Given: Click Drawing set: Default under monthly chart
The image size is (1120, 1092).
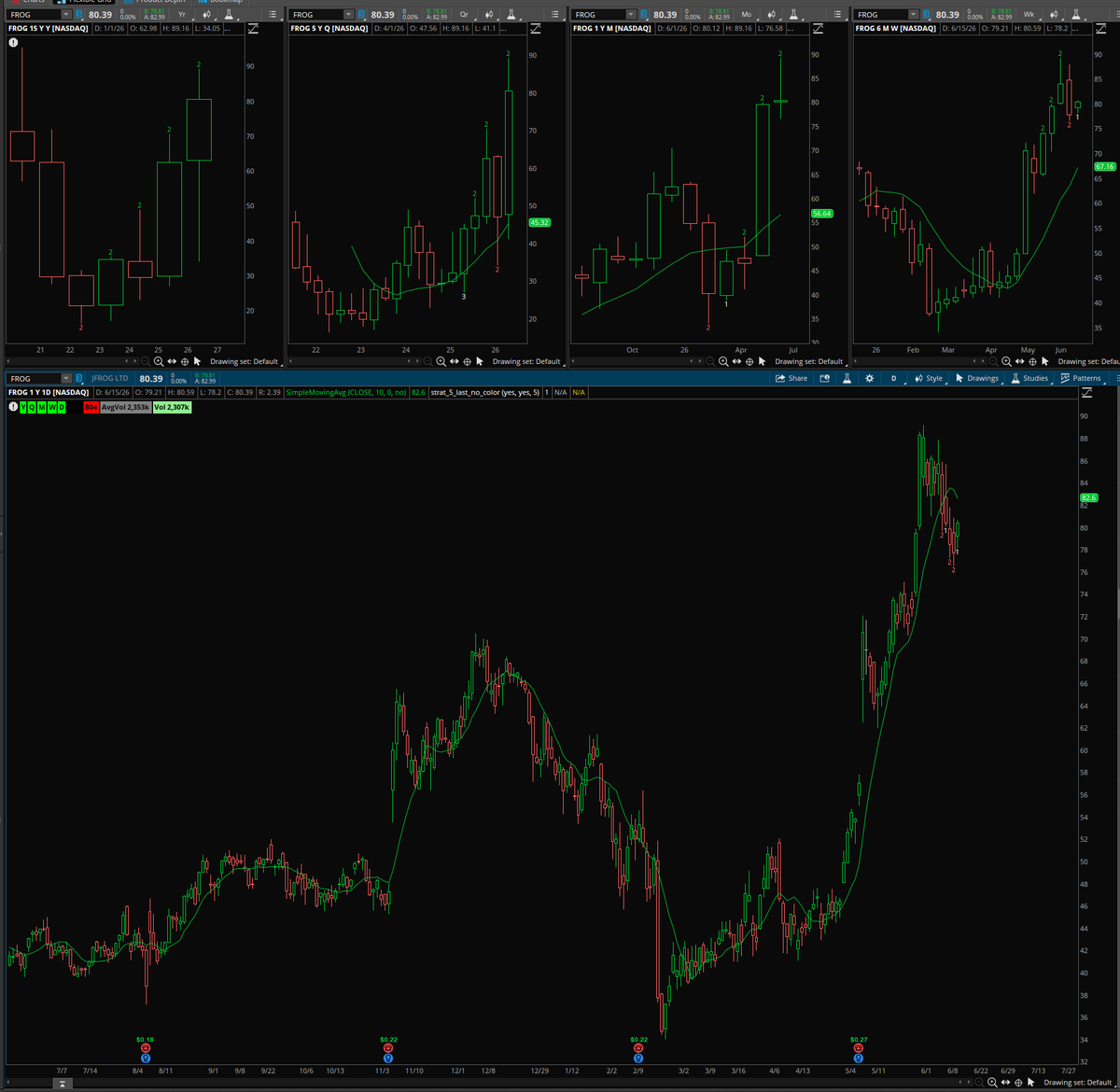Looking at the screenshot, I should pos(808,361).
